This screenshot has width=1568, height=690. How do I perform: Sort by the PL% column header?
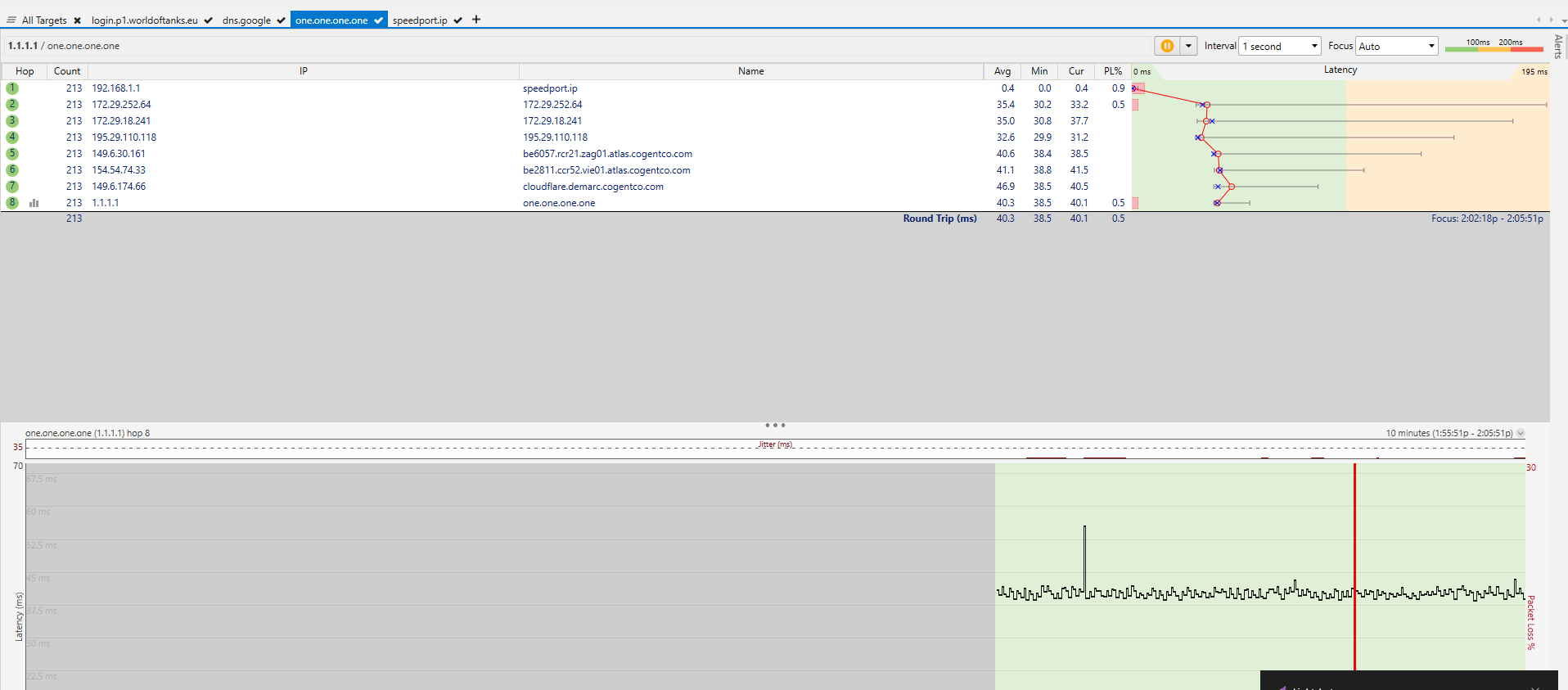pos(1112,71)
